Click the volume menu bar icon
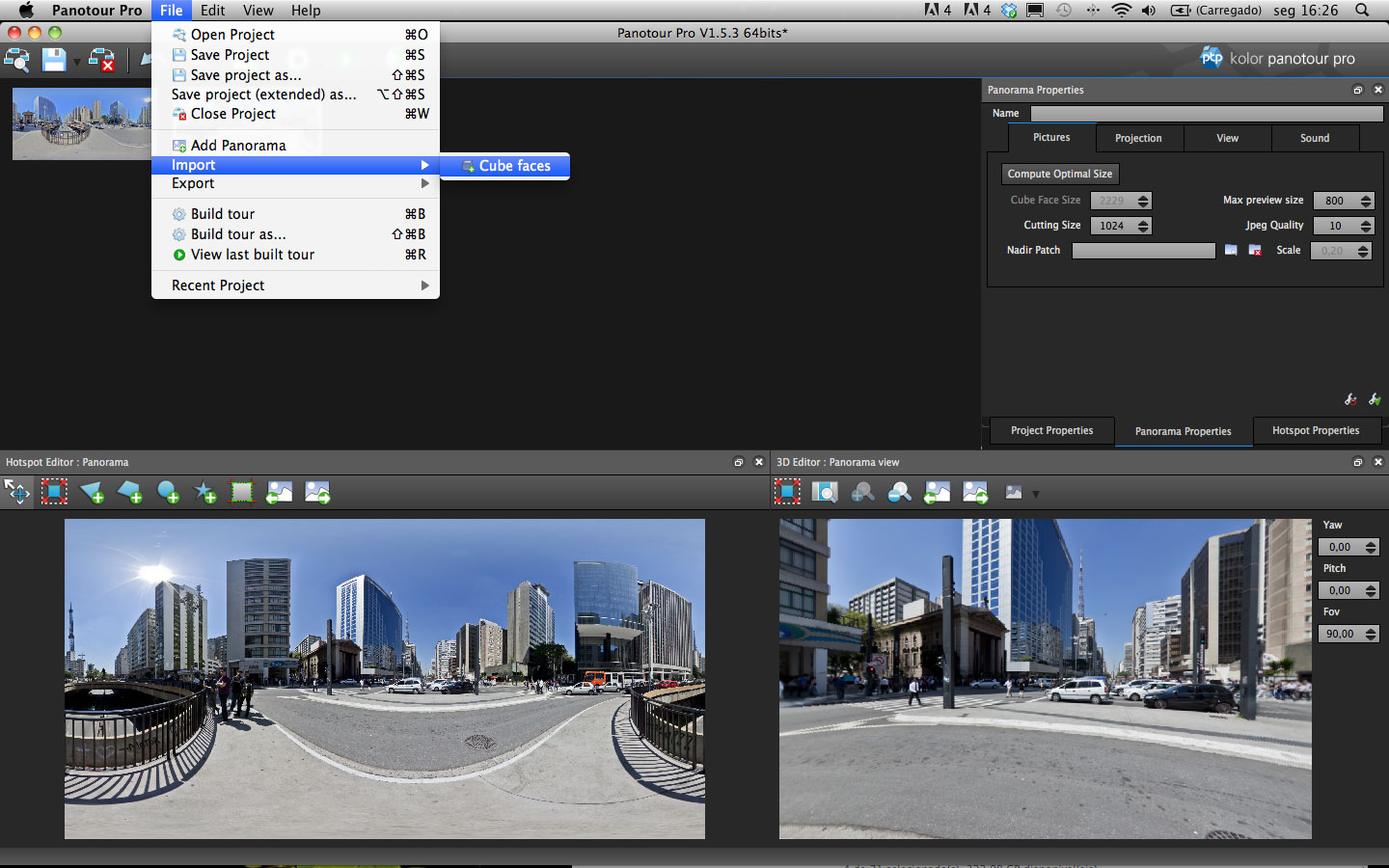Viewport: 1389px width, 868px height. [1148, 11]
